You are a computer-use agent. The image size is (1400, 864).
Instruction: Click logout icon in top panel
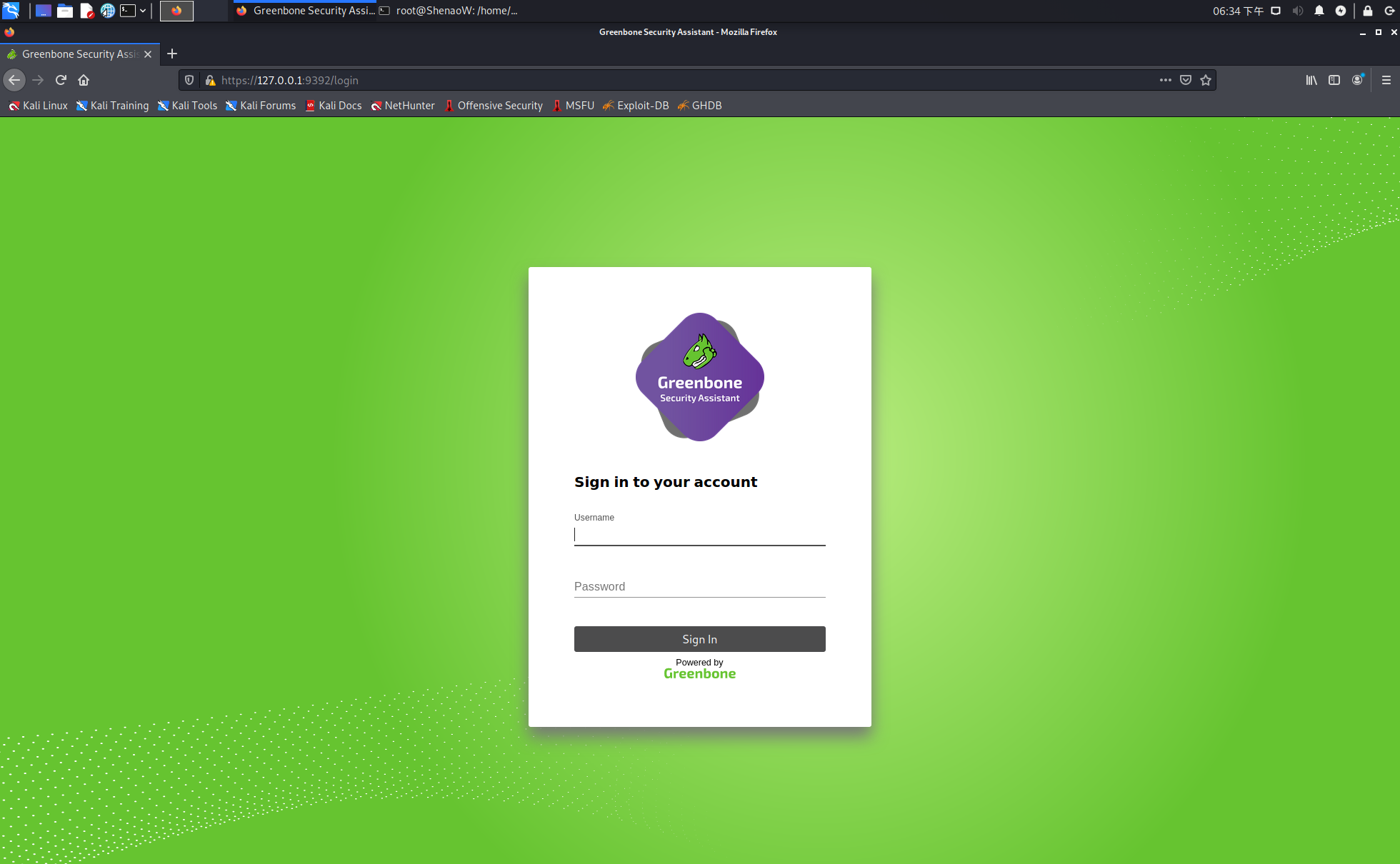pyautogui.click(x=1389, y=11)
